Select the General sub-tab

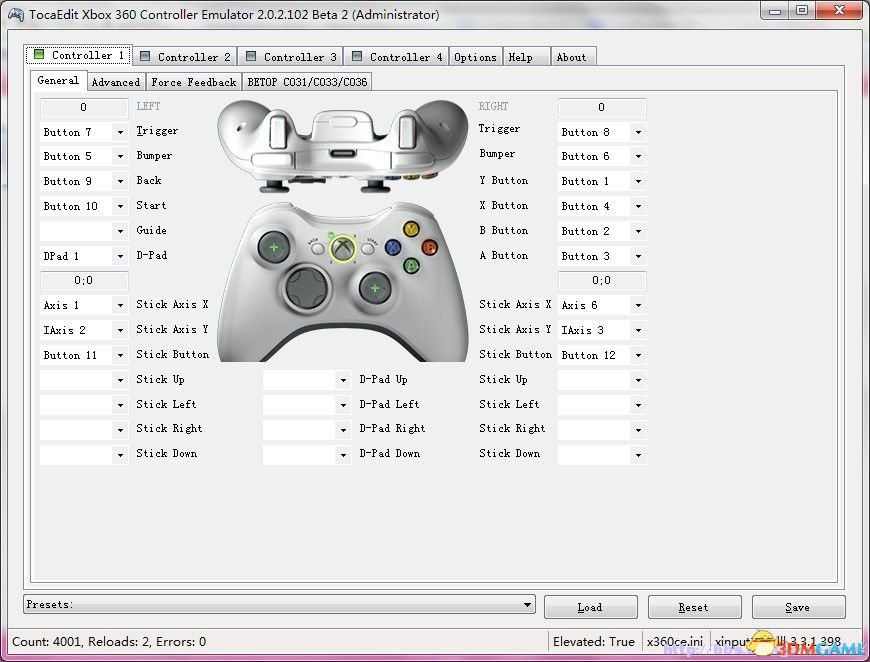(x=58, y=80)
